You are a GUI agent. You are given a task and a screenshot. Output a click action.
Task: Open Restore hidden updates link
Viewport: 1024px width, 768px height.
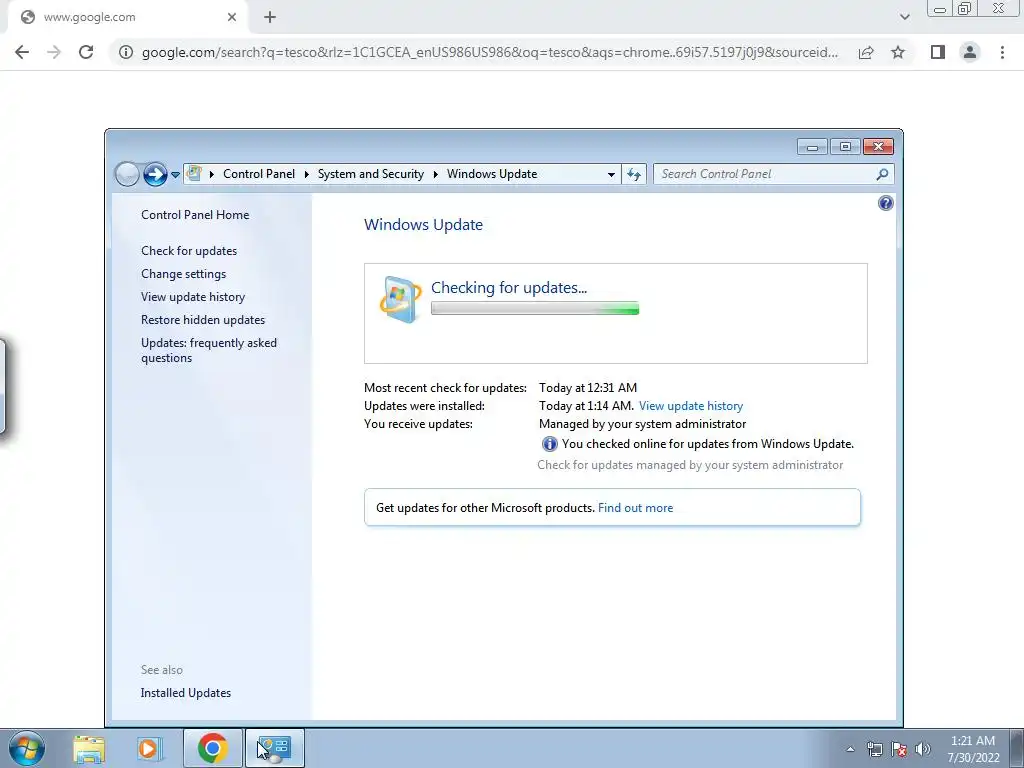203,320
